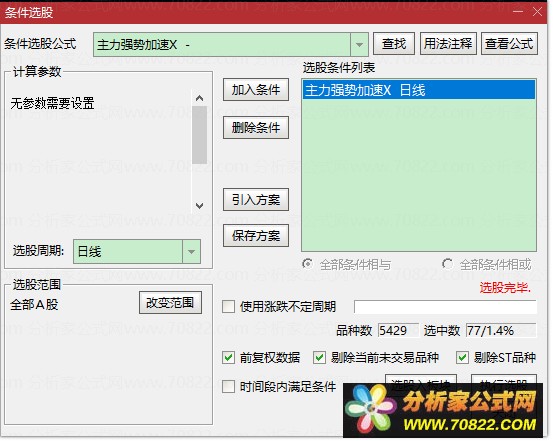Click 改变范围 to change stock range

tap(170, 302)
